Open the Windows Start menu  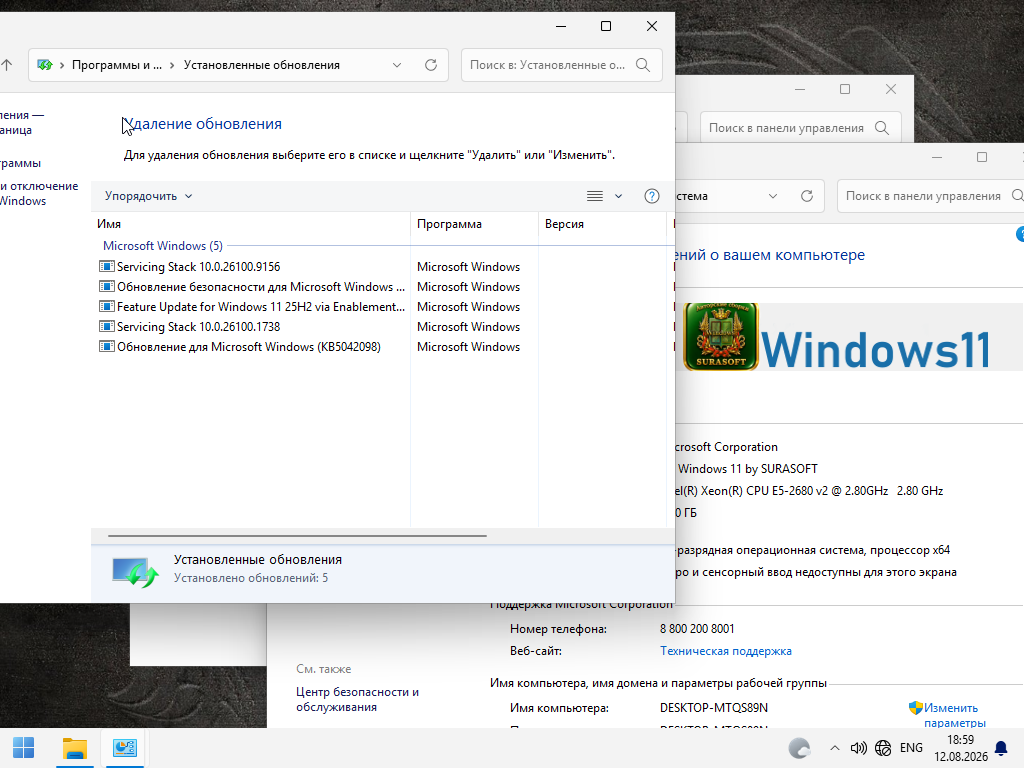(24, 748)
